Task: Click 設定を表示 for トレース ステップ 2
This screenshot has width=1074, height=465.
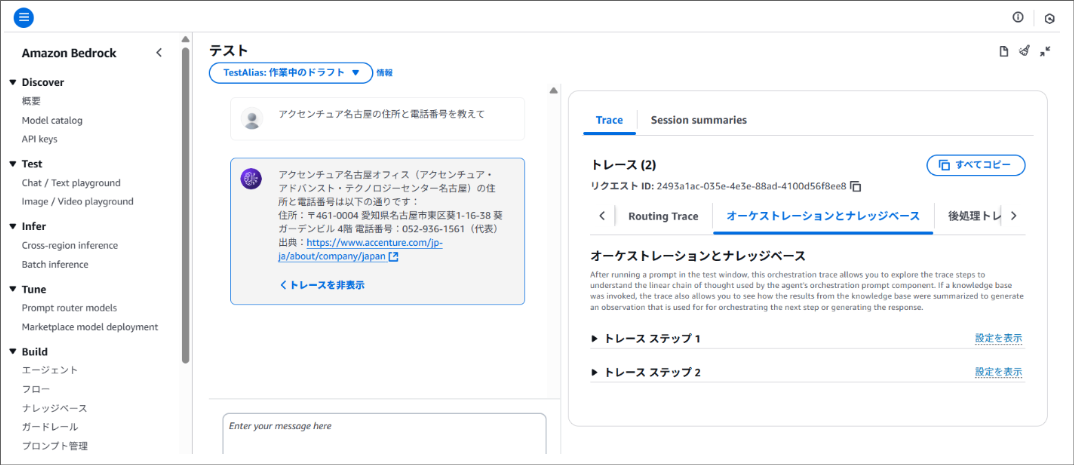Action: click(999, 372)
